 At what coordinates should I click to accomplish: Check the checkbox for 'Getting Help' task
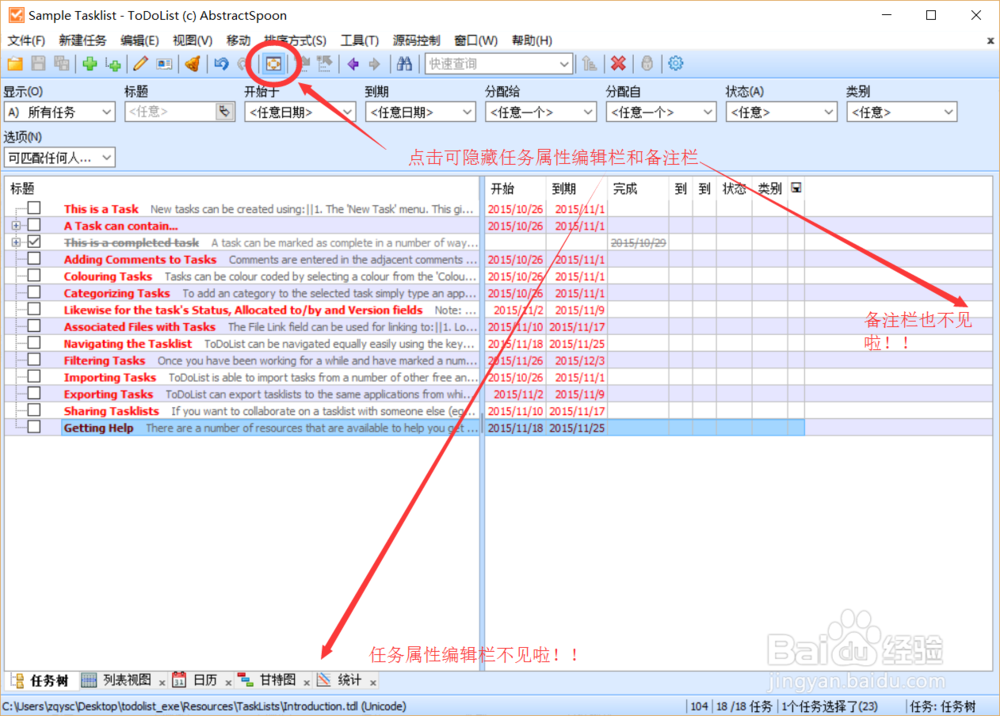point(33,428)
